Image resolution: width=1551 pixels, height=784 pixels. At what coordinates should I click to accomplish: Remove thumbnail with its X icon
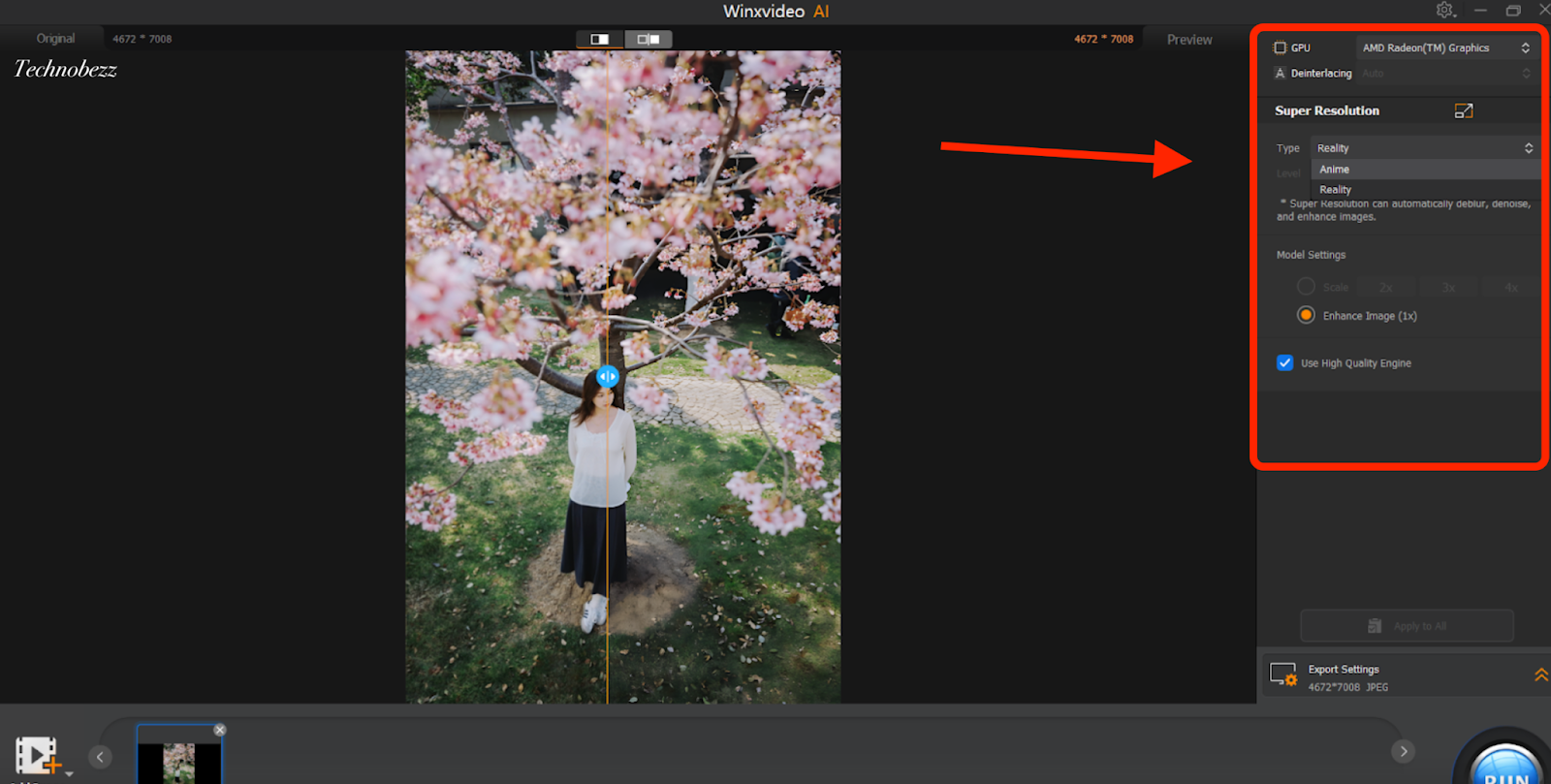click(x=220, y=730)
